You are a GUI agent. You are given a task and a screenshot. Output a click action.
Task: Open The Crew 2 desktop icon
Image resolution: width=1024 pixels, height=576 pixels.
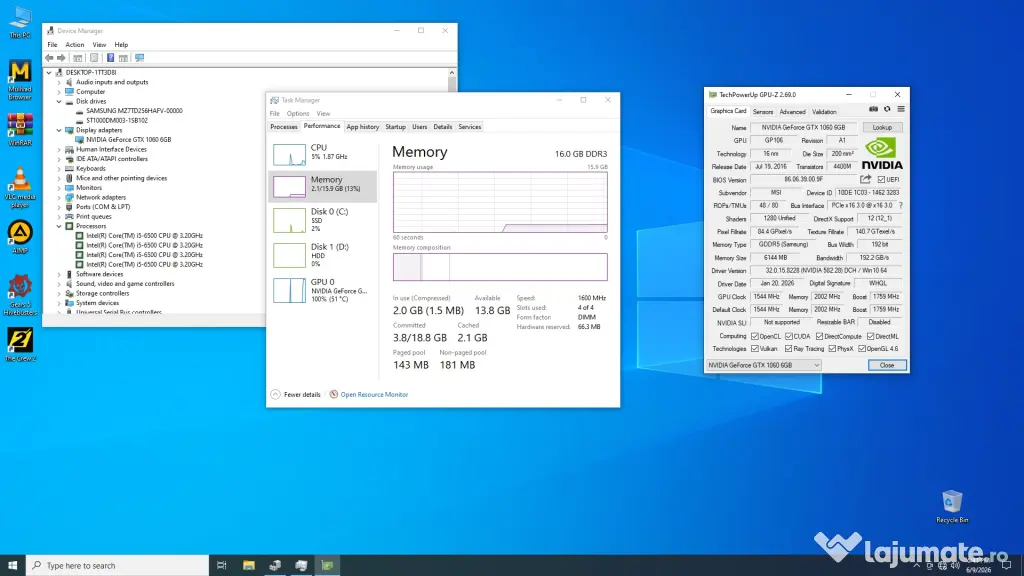point(20,344)
